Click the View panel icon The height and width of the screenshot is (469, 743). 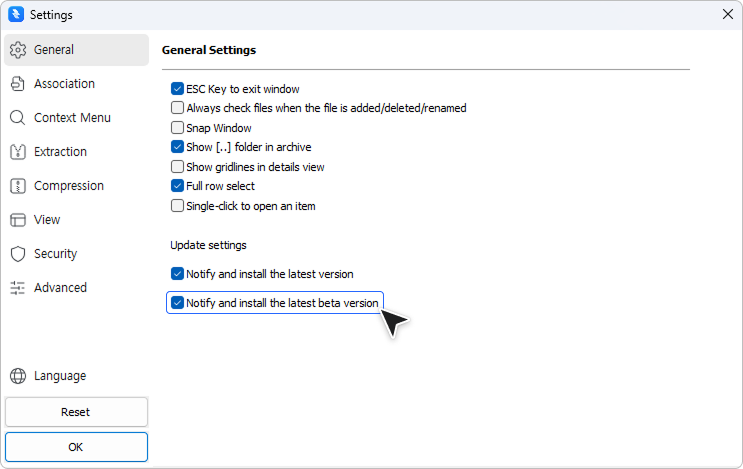tap(17, 220)
